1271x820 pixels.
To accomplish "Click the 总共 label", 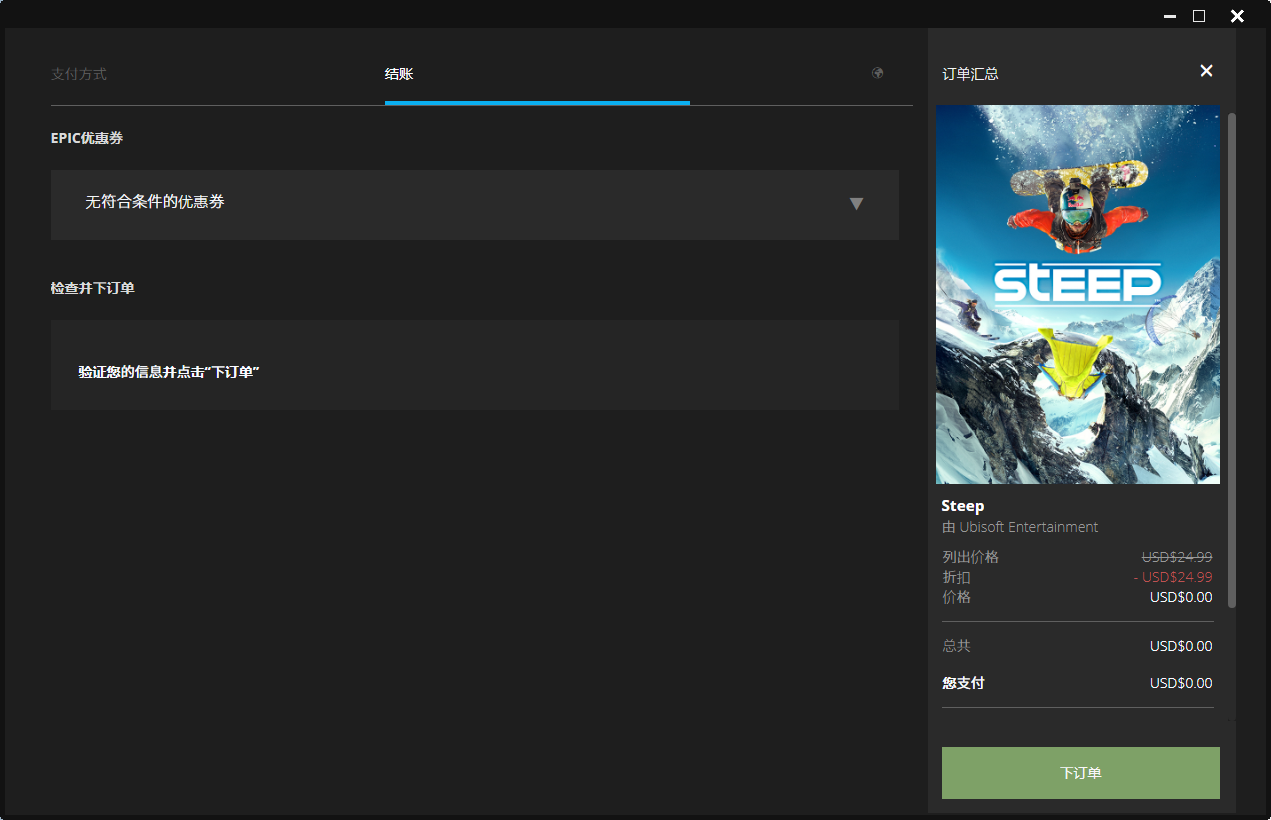I will click(x=956, y=646).
